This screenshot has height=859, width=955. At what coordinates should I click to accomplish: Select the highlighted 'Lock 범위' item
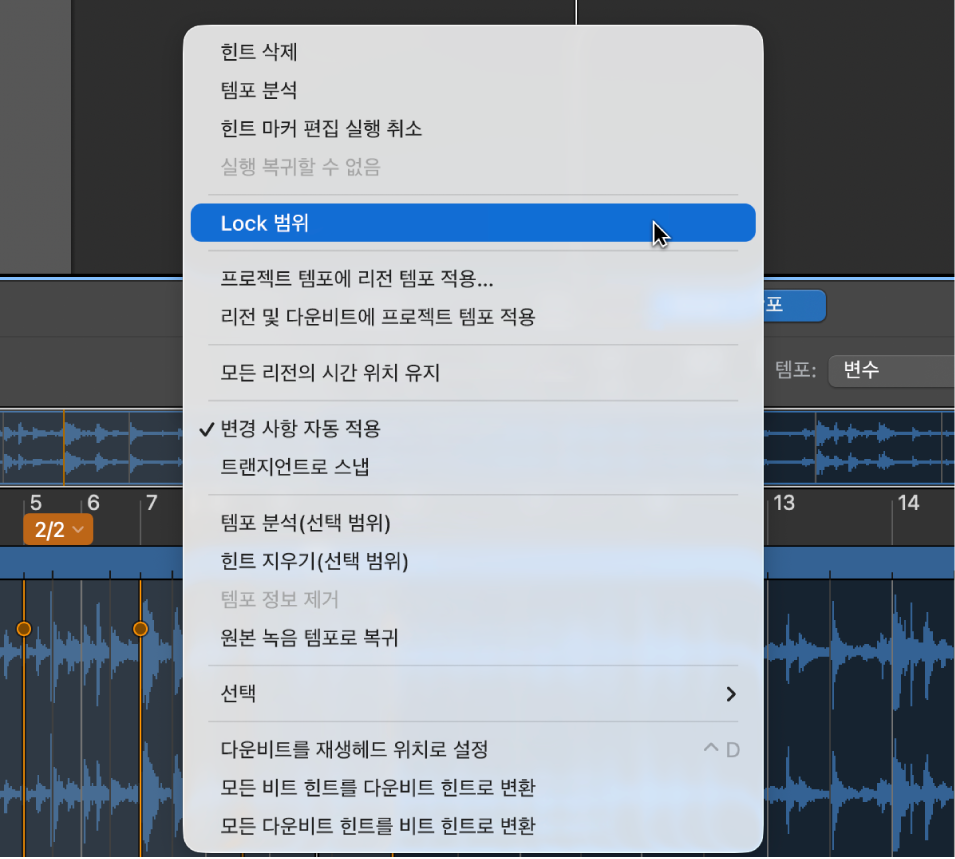pyautogui.click(x=473, y=223)
